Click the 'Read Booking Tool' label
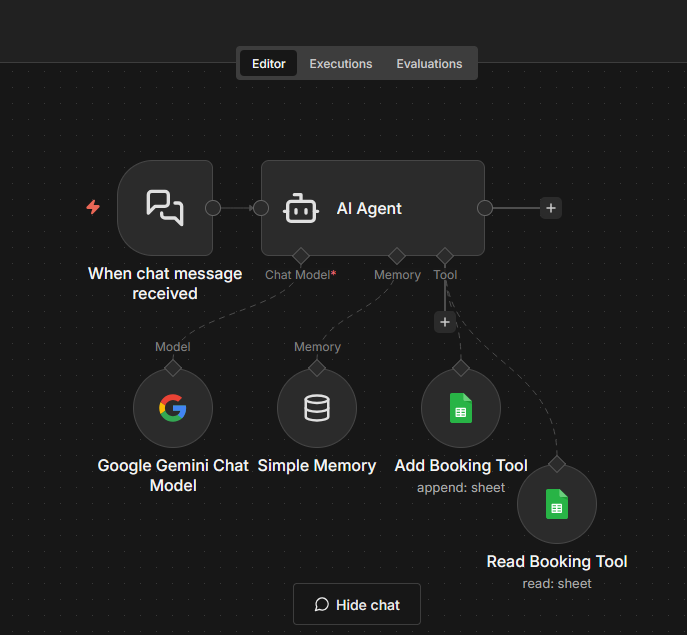Viewport: 687px width, 635px height. pyautogui.click(x=557, y=561)
